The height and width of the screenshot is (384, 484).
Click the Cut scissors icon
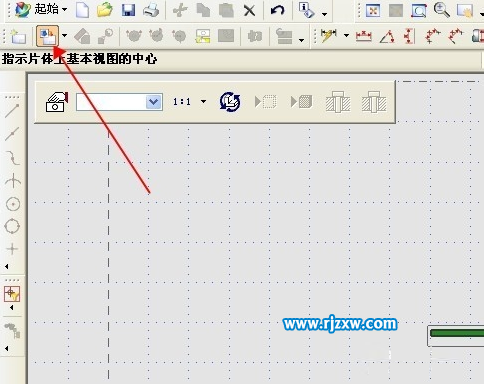(x=180, y=10)
